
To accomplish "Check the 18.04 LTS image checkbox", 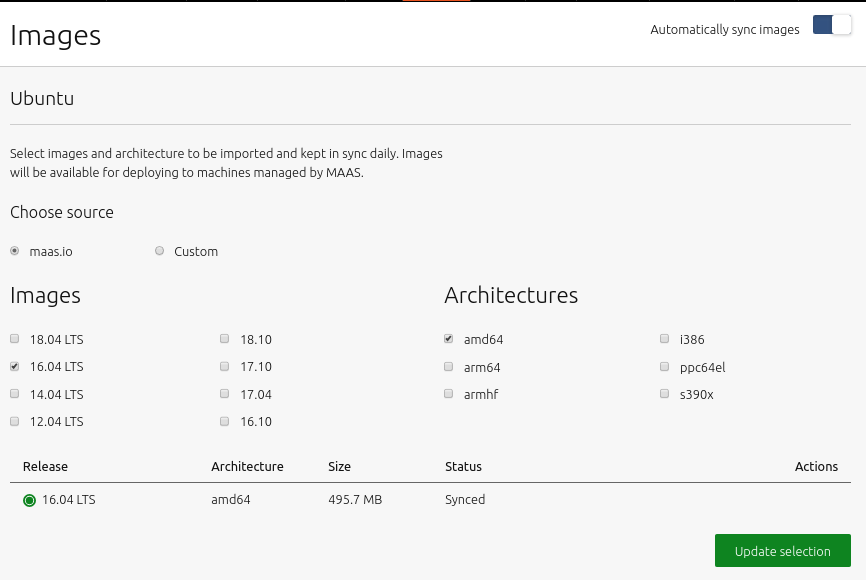I will (15, 339).
